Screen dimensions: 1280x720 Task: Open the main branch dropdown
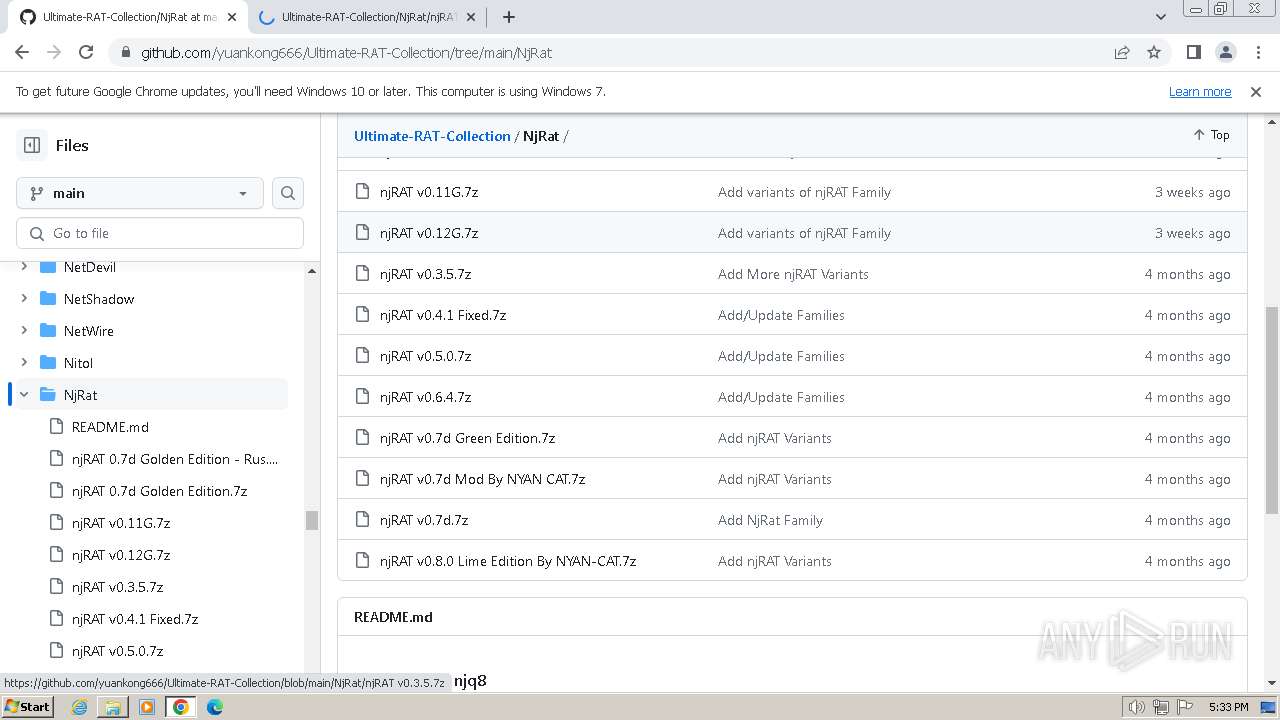click(x=140, y=193)
